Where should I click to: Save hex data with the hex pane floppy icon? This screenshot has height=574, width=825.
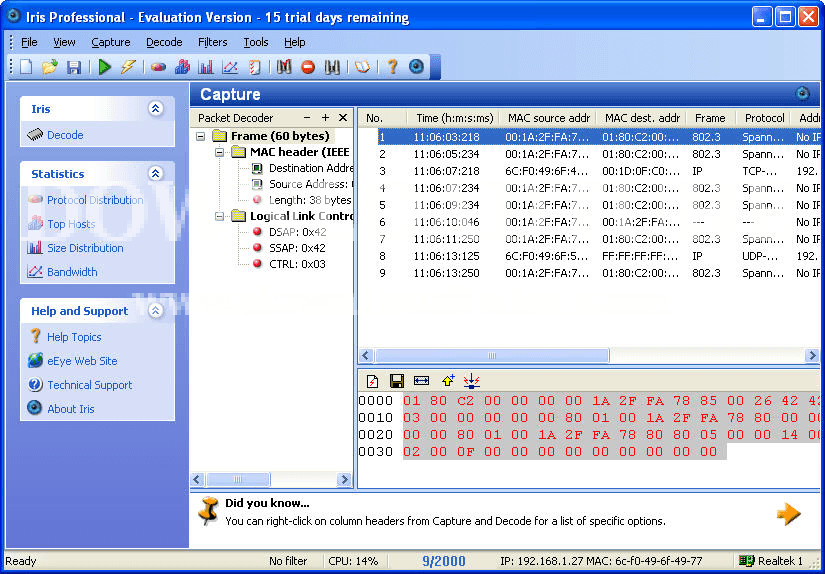coord(397,381)
